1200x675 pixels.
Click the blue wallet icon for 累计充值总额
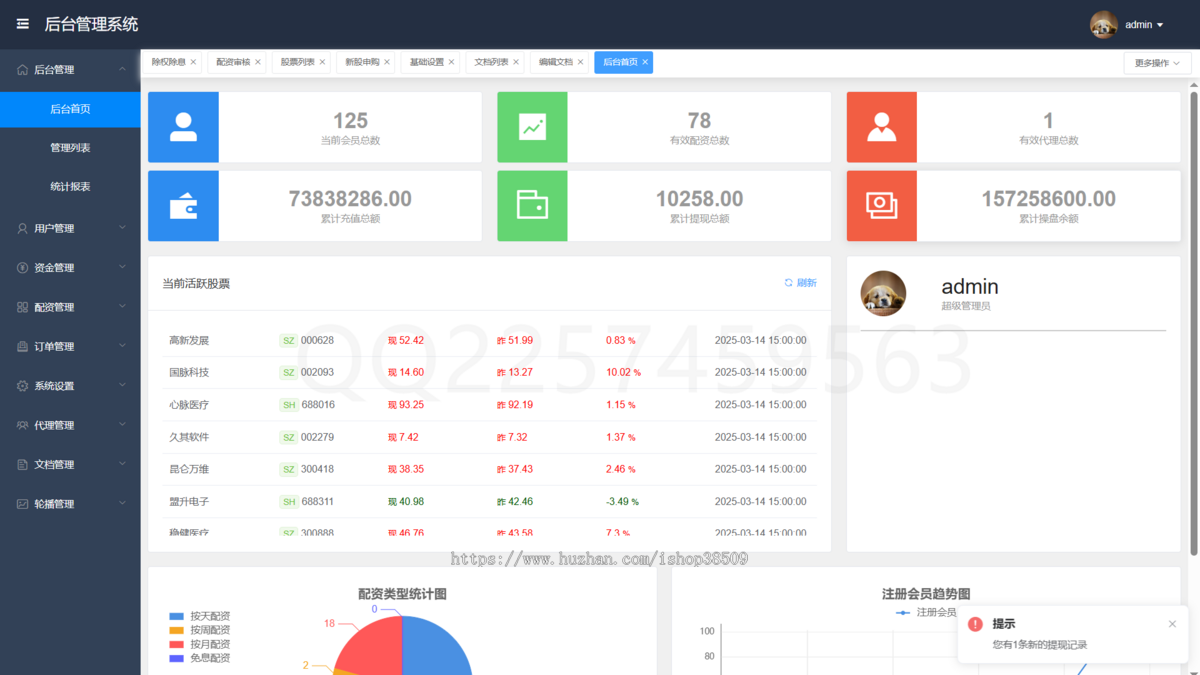click(x=183, y=205)
